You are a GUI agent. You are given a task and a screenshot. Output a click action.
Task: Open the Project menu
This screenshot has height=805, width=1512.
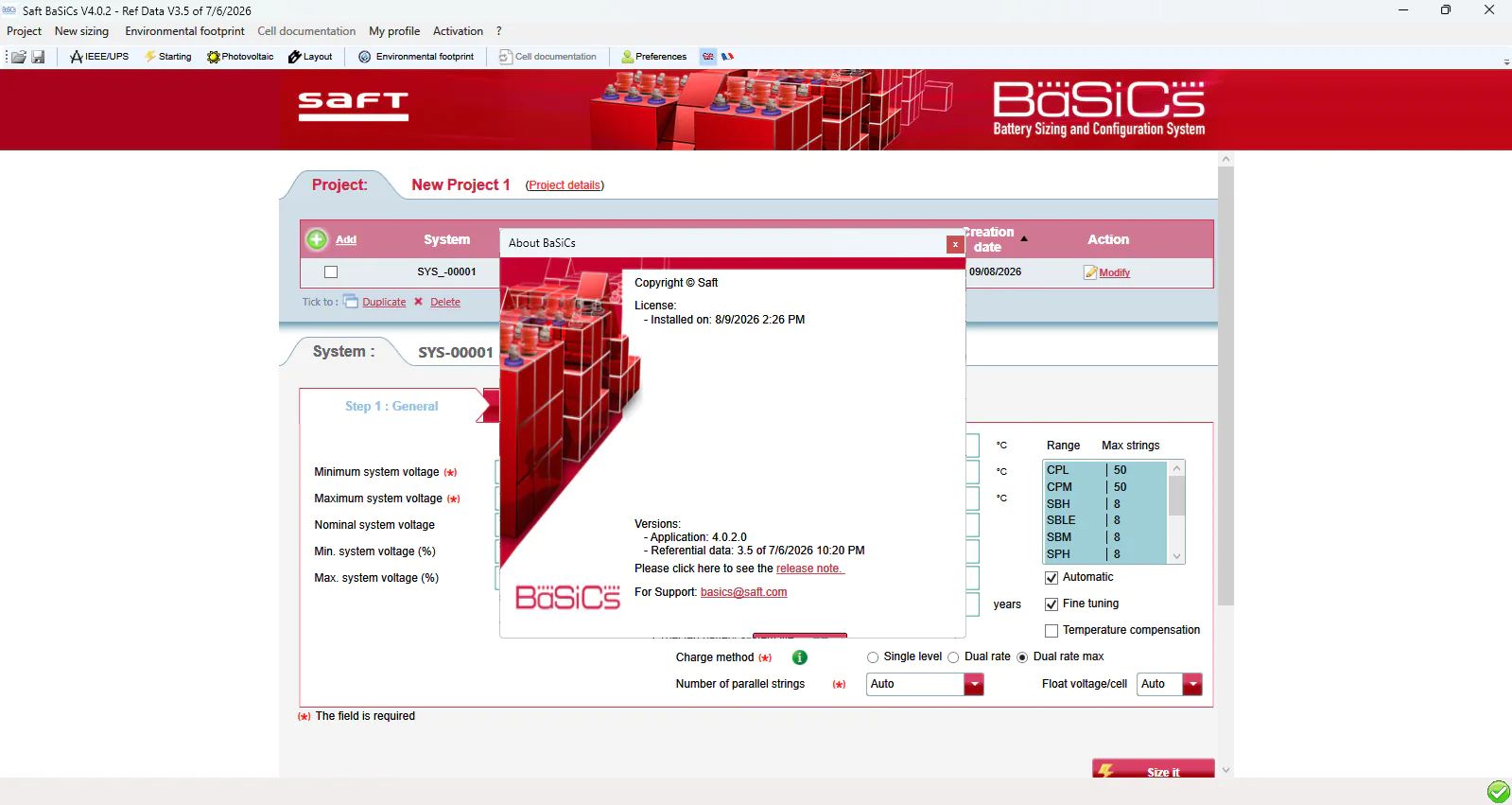pyautogui.click(x=25, y=31)
